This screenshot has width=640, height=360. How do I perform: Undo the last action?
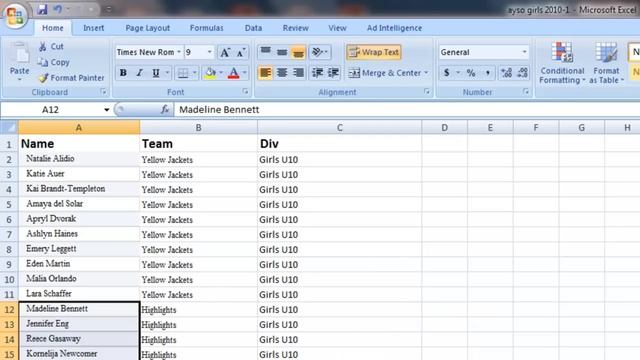pos(57,9)
